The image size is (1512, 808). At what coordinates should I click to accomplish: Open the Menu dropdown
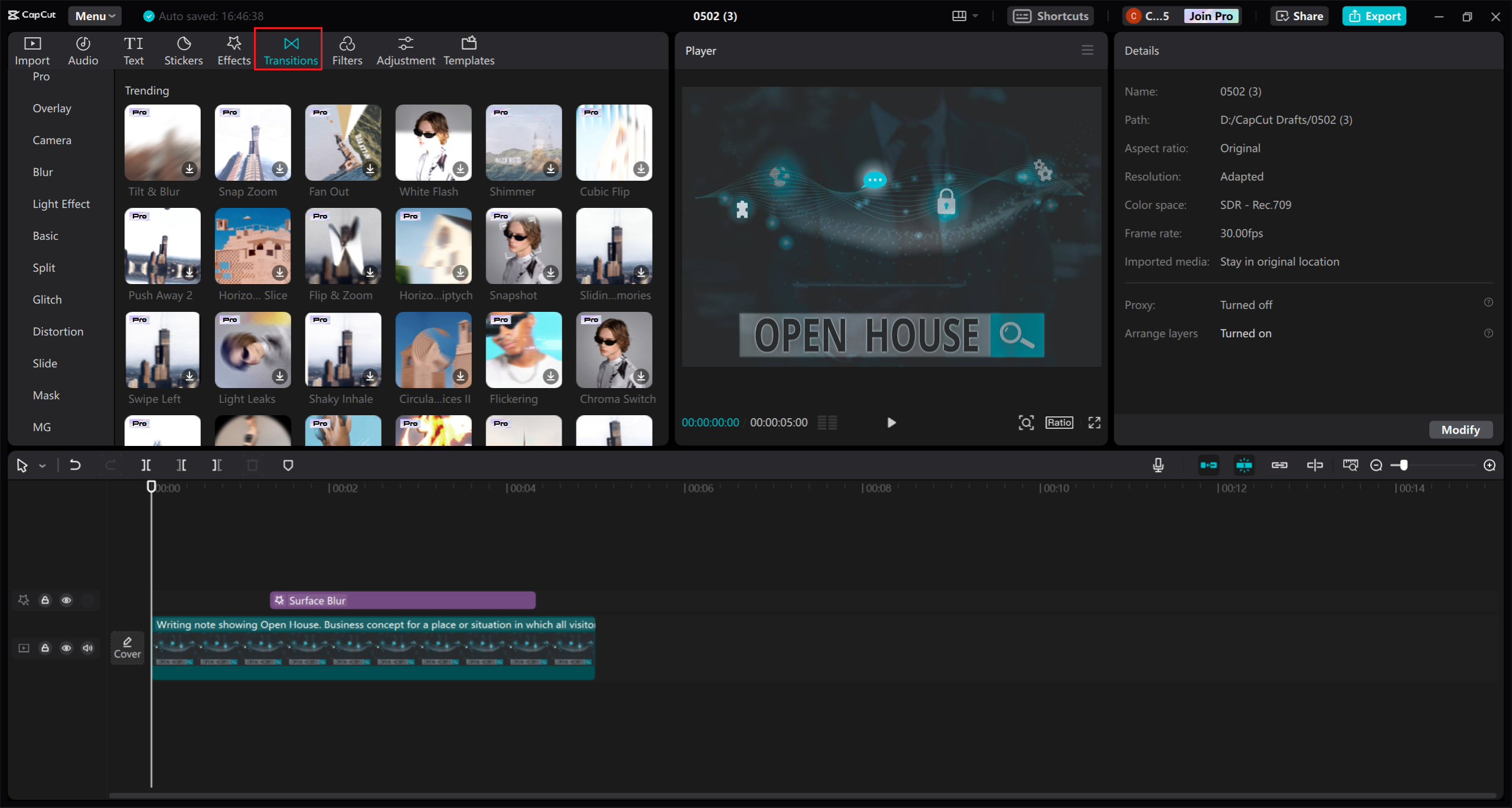pyautogui.click(x=94, y=16)
